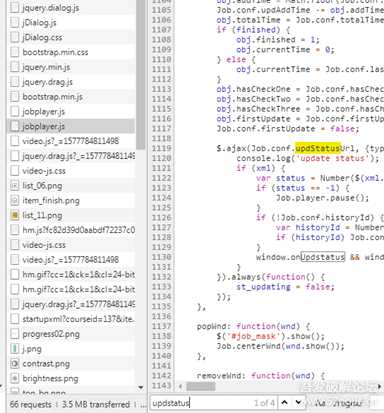Jump to next search match arrow

click(298, 403)
